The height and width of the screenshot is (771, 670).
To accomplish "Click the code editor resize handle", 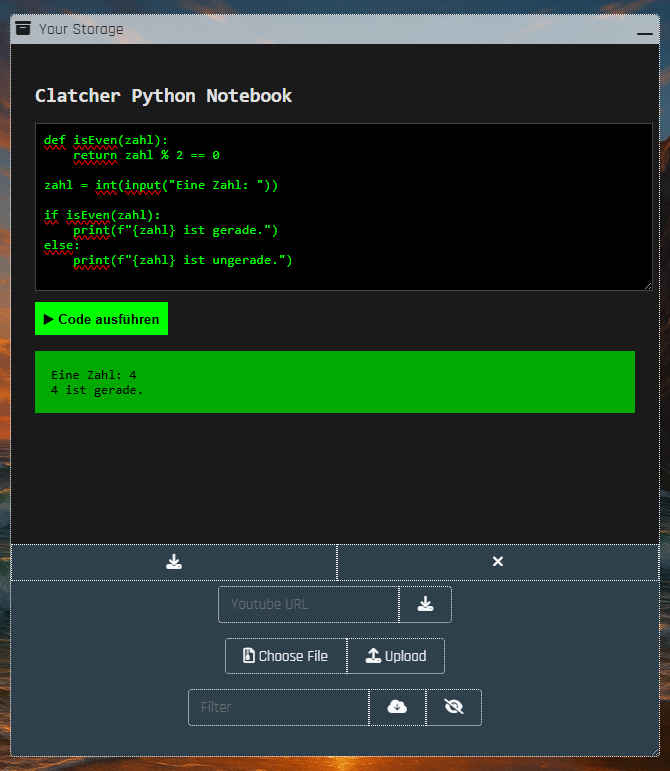I will pos(647,286).
